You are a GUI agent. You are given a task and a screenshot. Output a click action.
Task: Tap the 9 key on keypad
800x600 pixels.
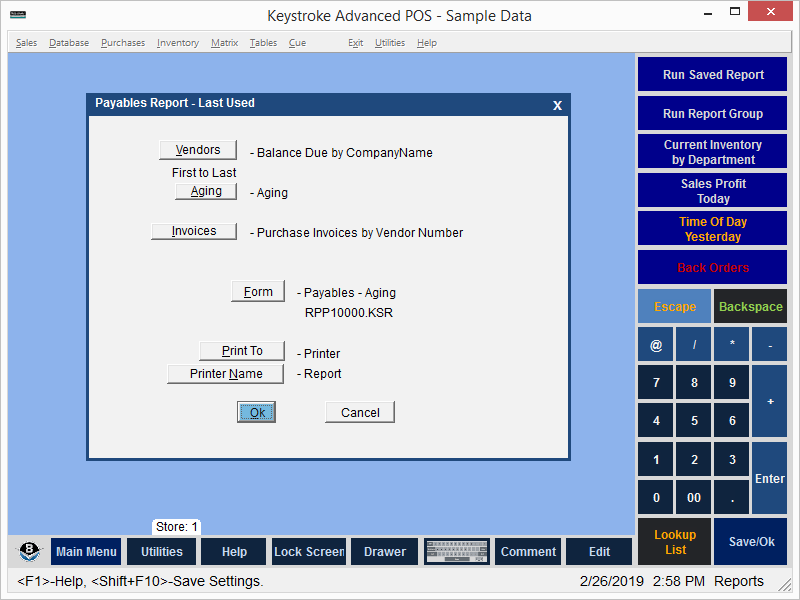732,383
